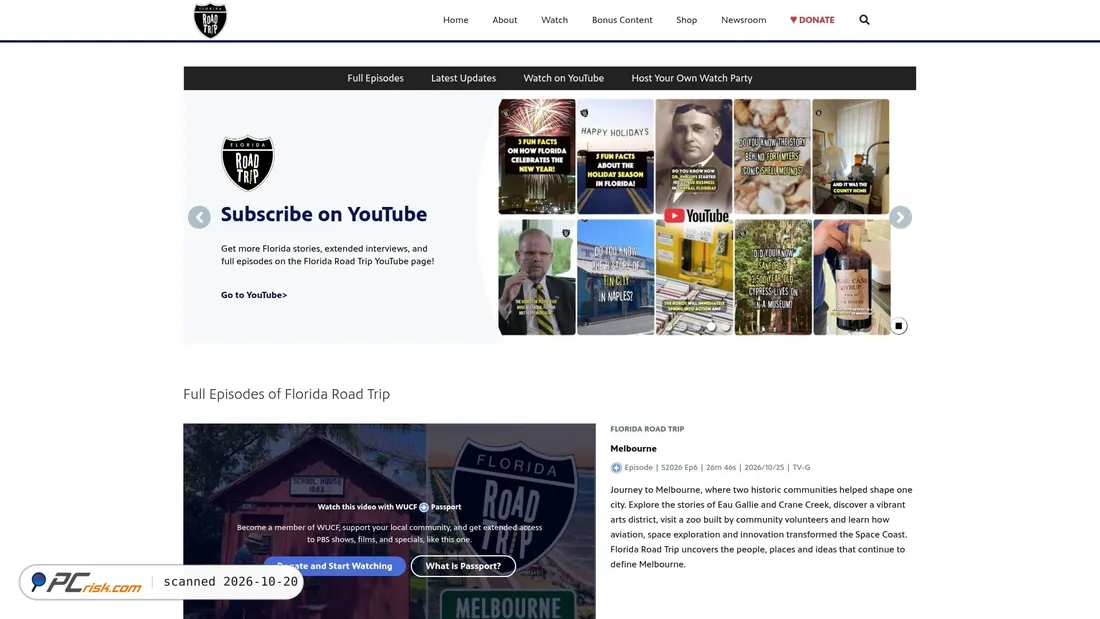
Task: Go to the previous carousel slide
Action: pos(199,218)
